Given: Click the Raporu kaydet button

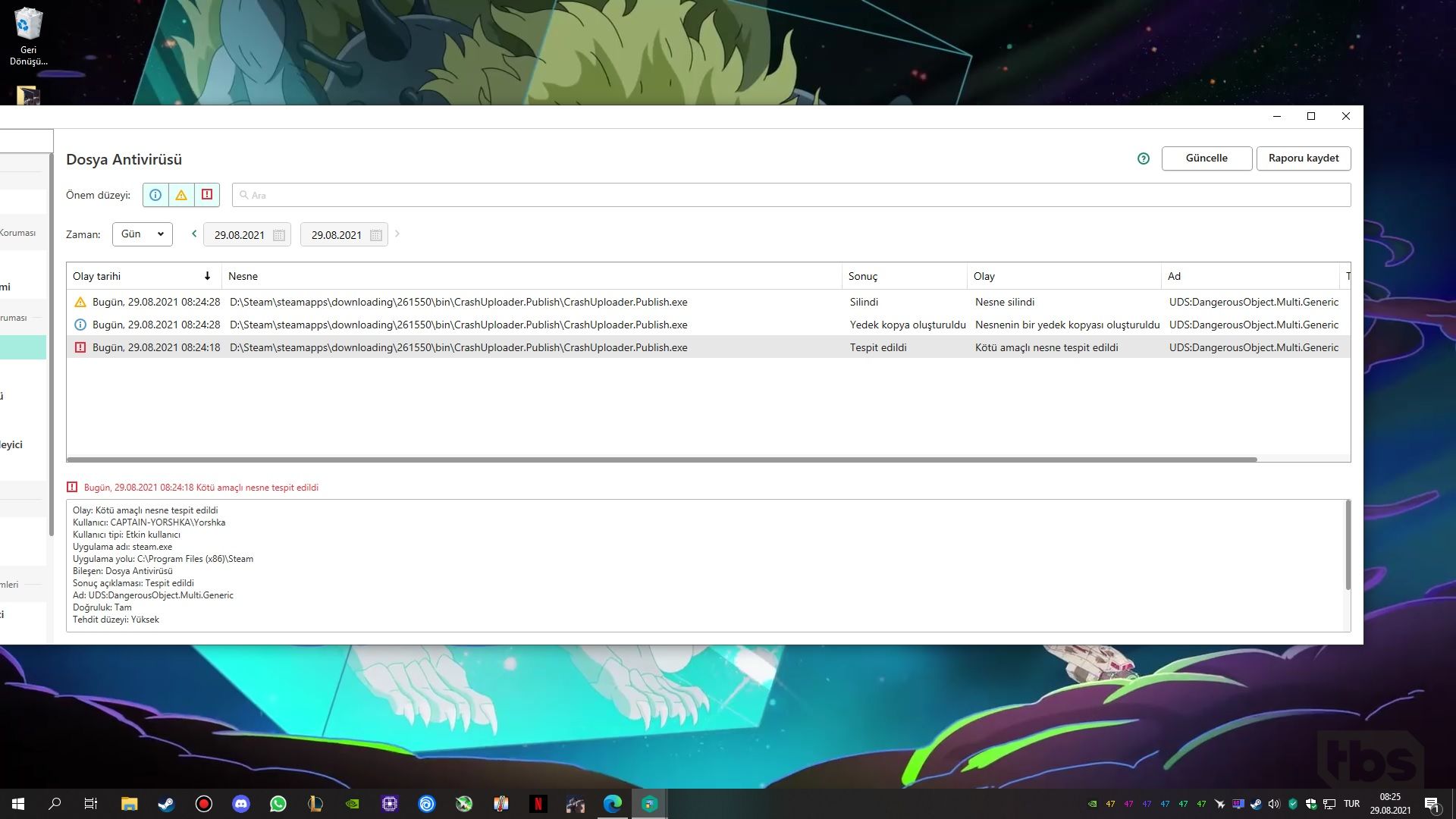Looking at the screenshot, I should (1304, 158).
